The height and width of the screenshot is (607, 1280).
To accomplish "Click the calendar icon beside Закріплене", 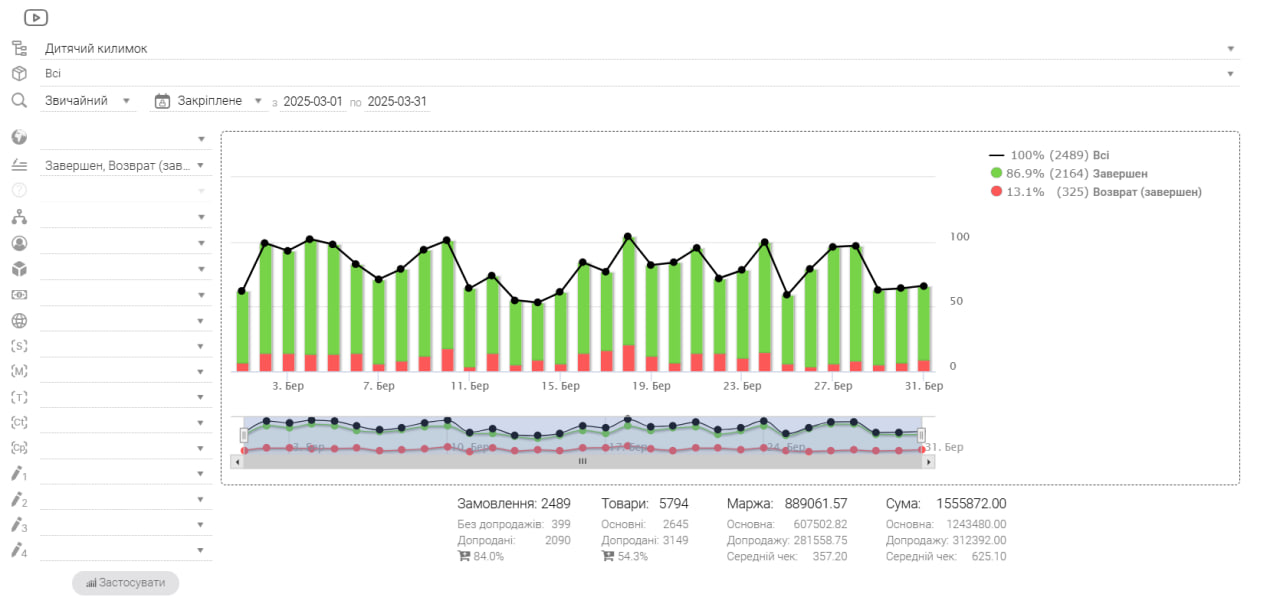I will tap(162, 101).
